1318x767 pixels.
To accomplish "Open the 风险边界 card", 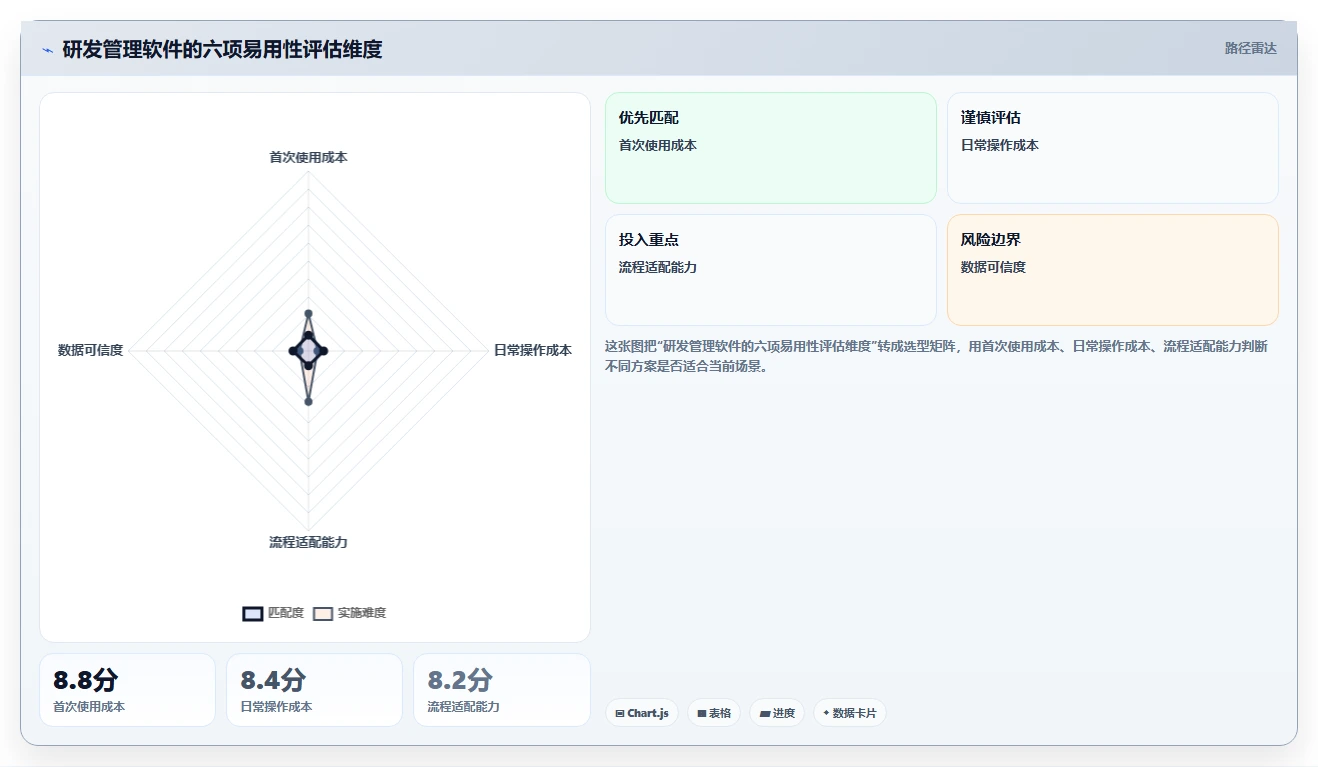I will (x=1113, y=270).
